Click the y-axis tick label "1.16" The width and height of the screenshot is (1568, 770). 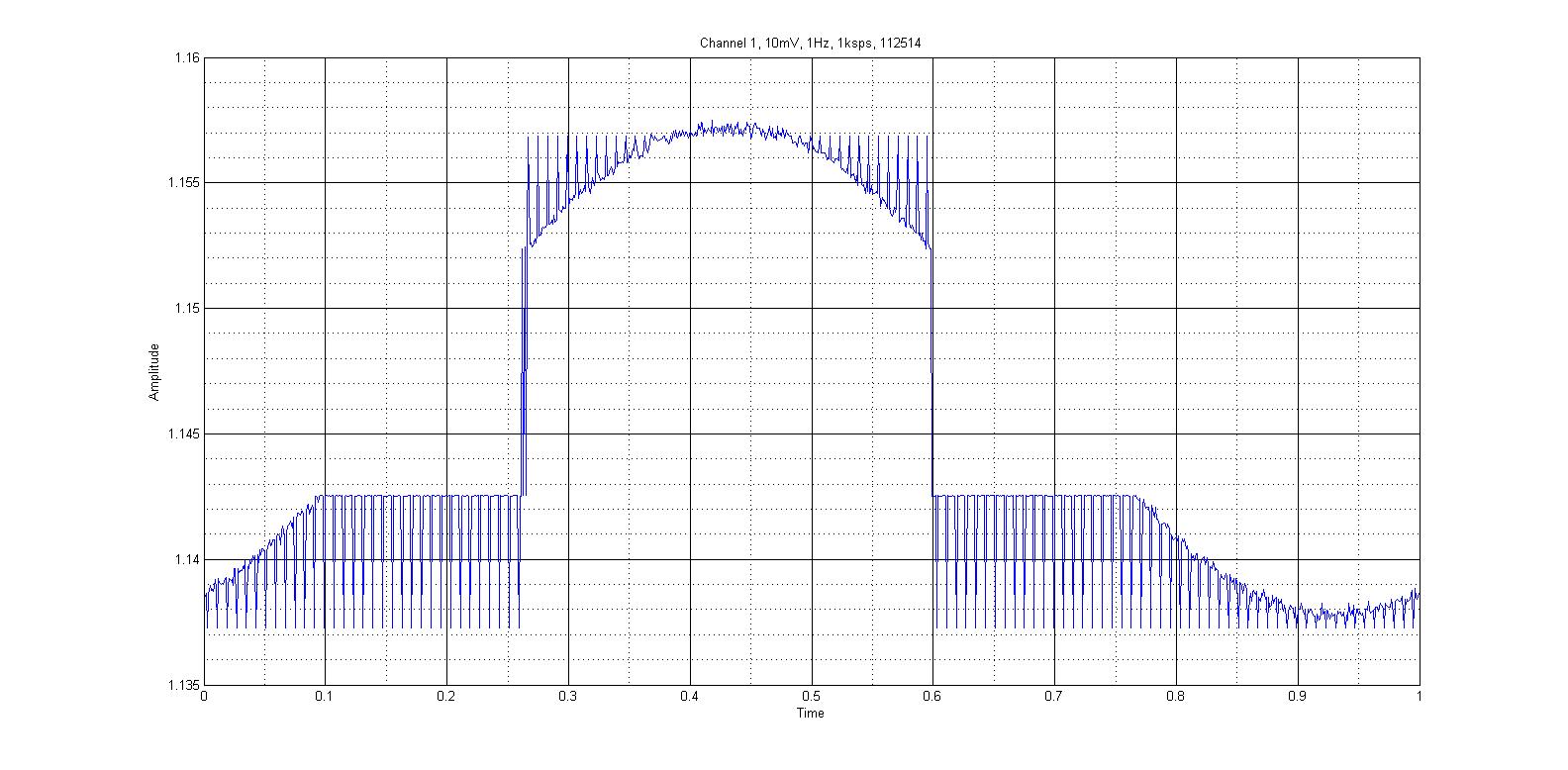point(187,58)
